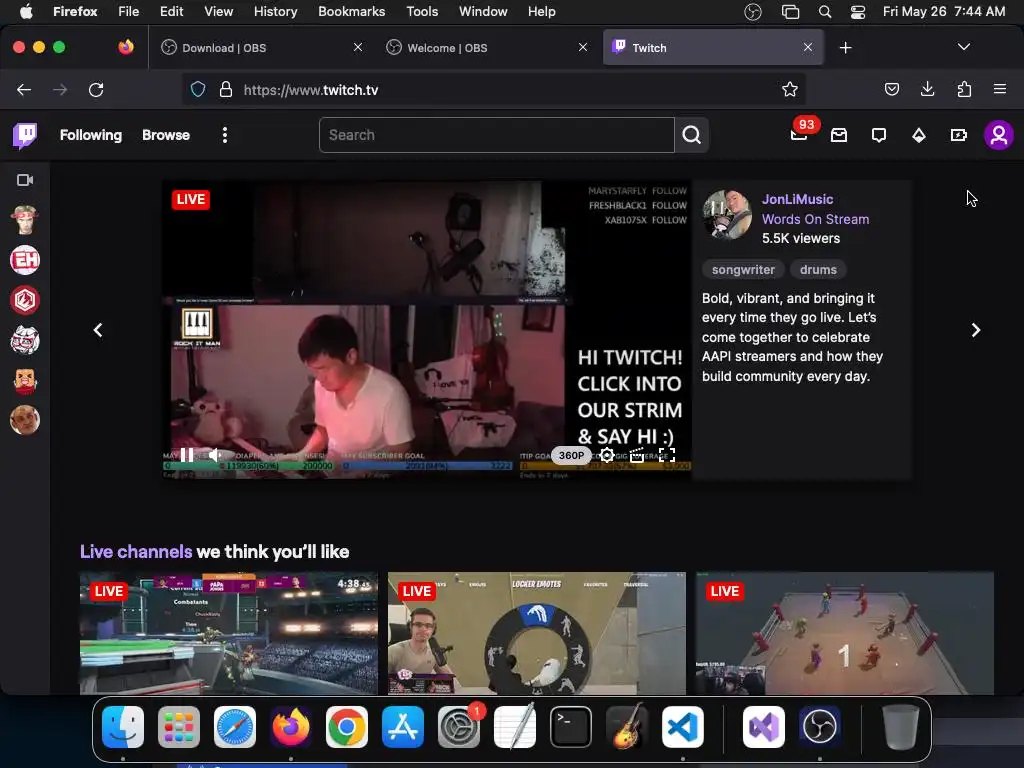The height and width of the screenshot is (768, 1024).
Task: Open the Firefox Pocket save icon
Action: 891,89
